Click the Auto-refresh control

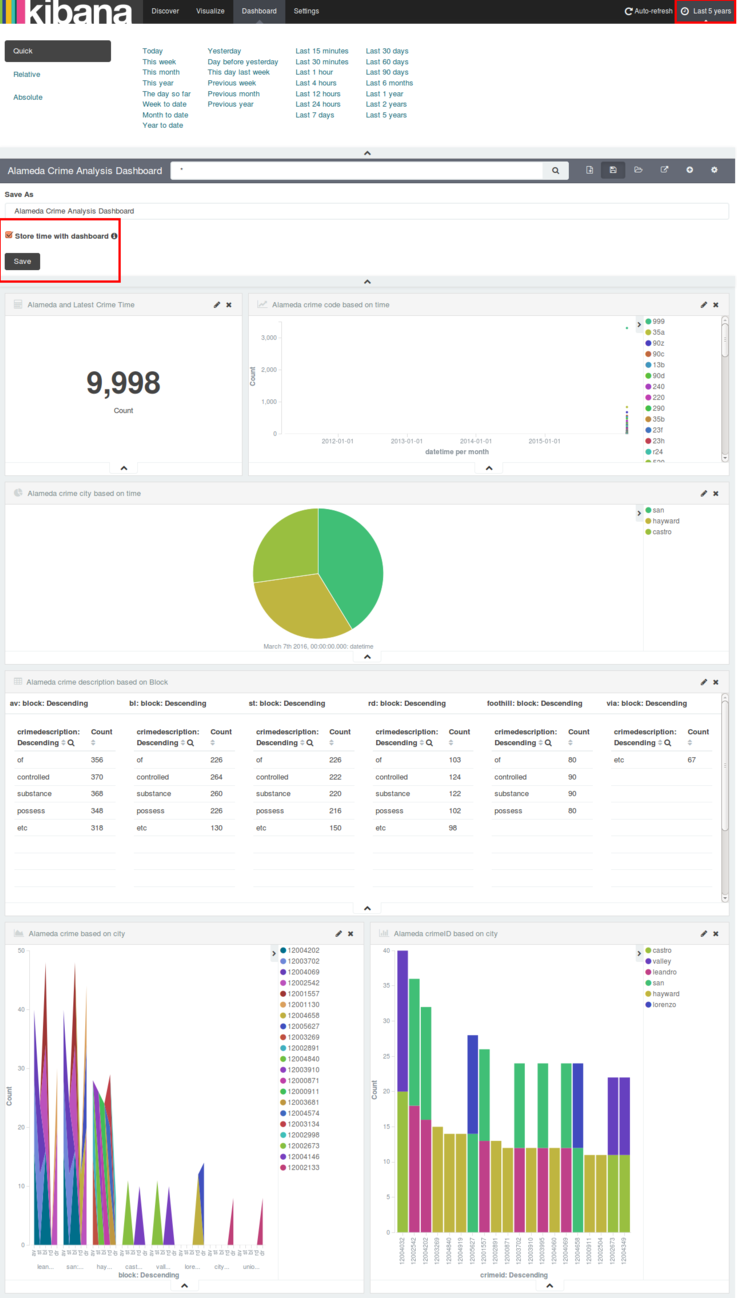[648, 11]
